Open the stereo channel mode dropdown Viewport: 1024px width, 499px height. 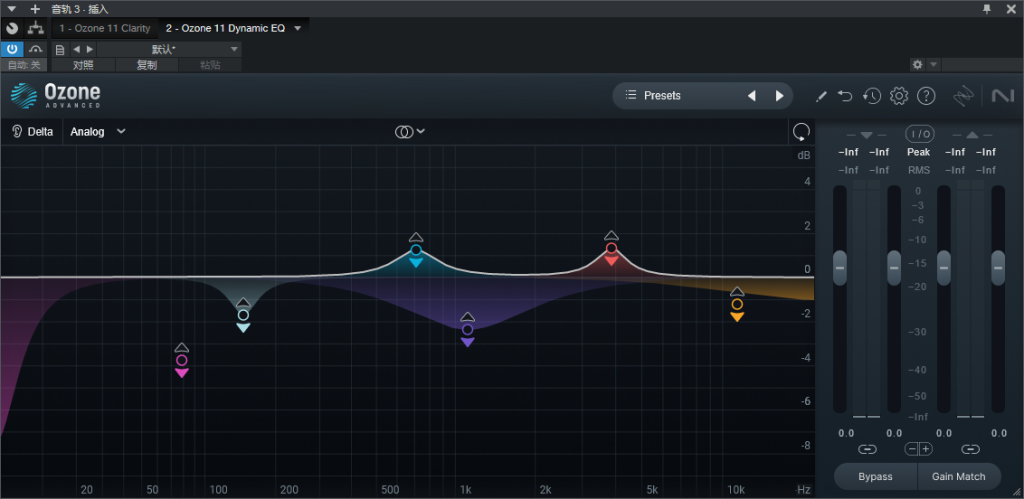click(x=410, y=131)
